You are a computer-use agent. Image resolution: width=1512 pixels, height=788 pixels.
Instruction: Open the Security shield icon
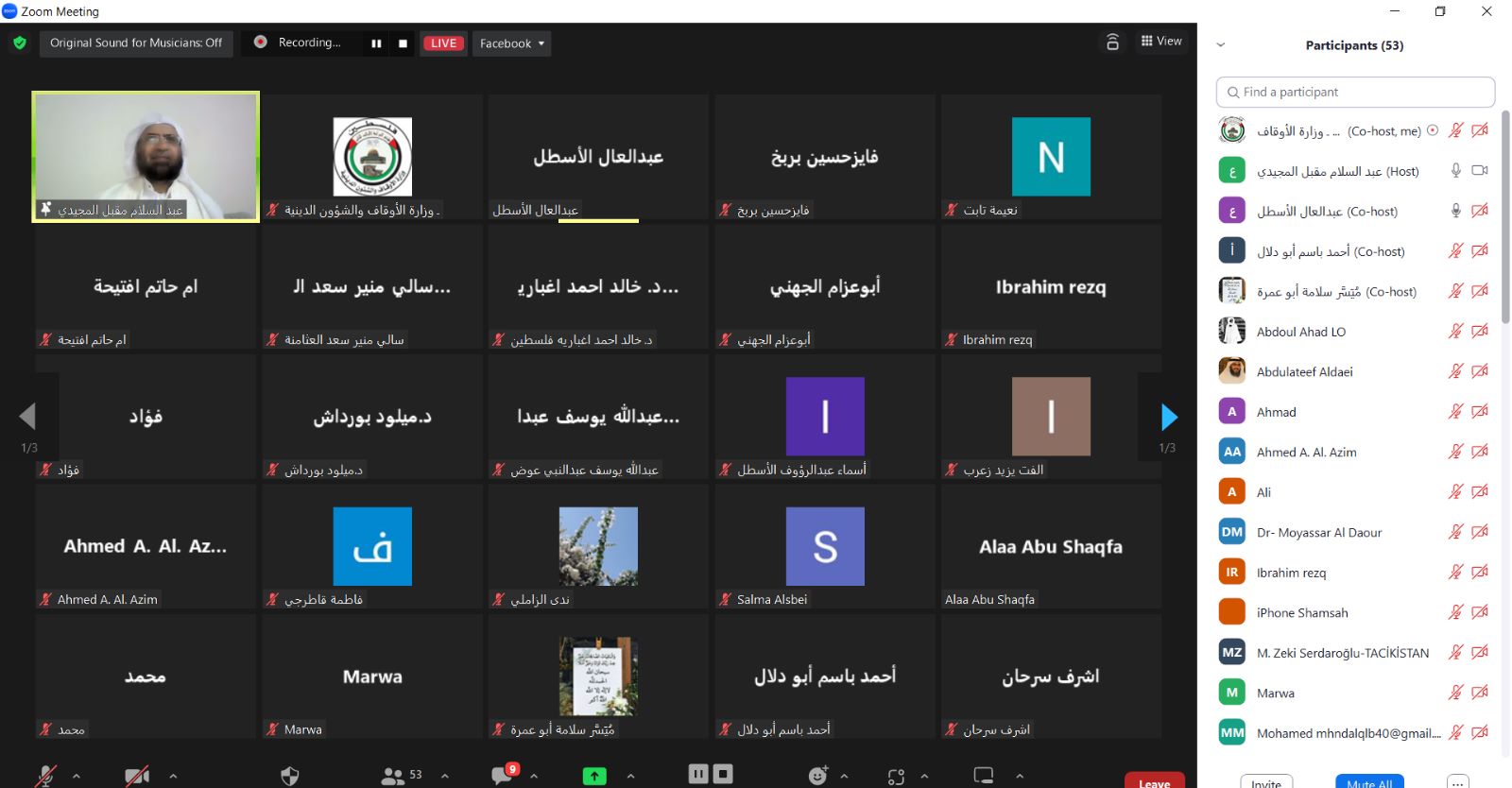(x=290, y=776)
